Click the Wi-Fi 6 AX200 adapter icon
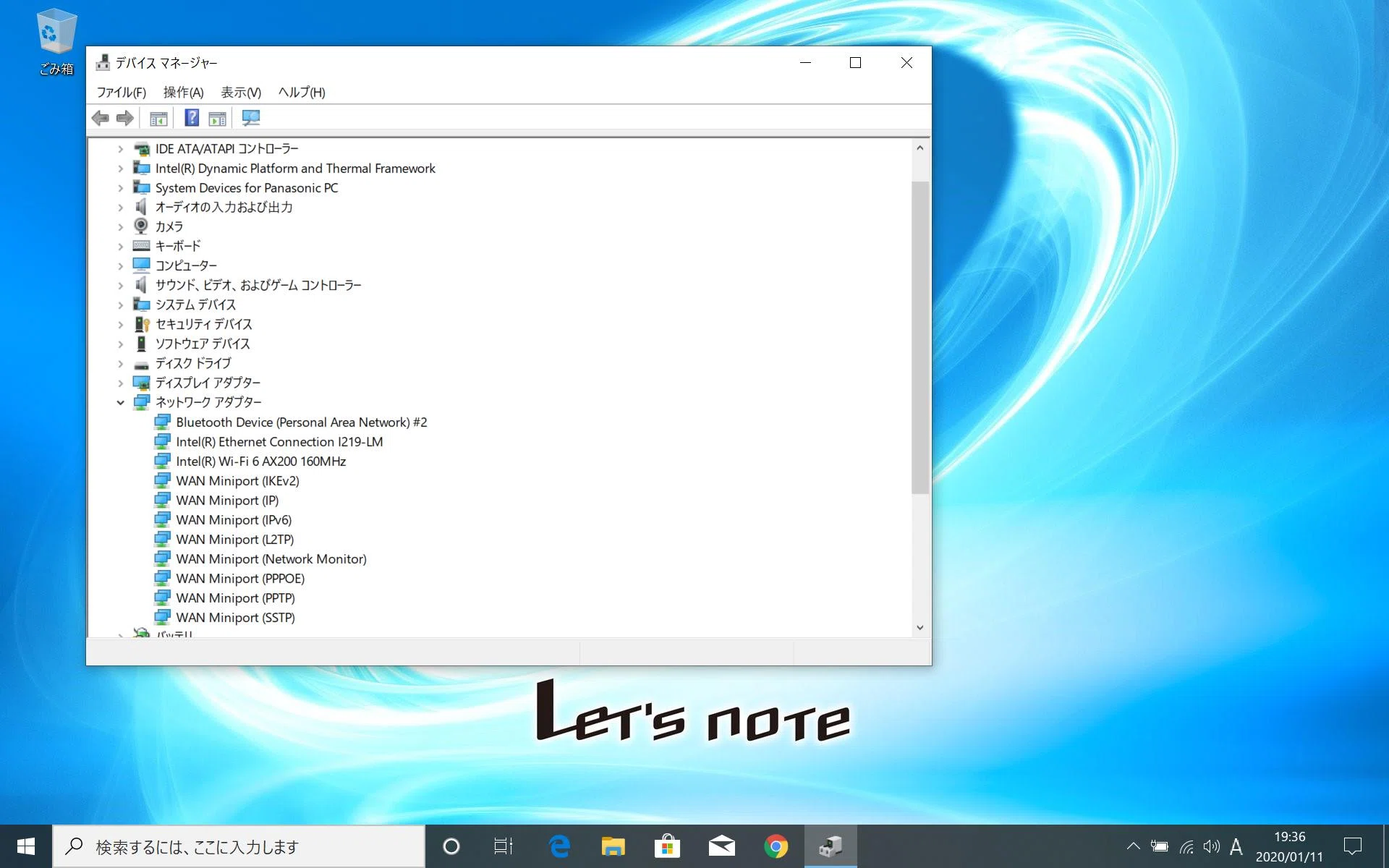This screenshot has width=1389, height=868. pyautogui.click(x=163, y=461)
